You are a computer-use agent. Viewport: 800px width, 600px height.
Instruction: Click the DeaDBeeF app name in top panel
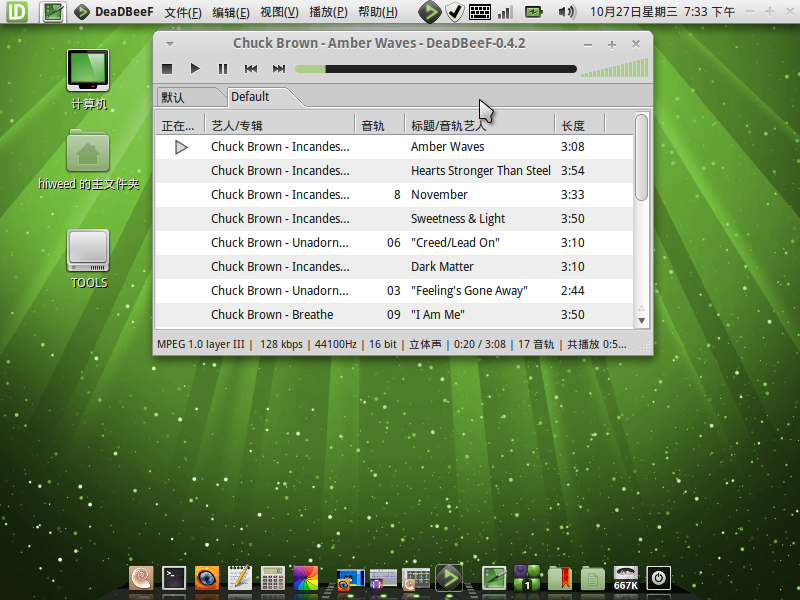click(x=124, y=12)
